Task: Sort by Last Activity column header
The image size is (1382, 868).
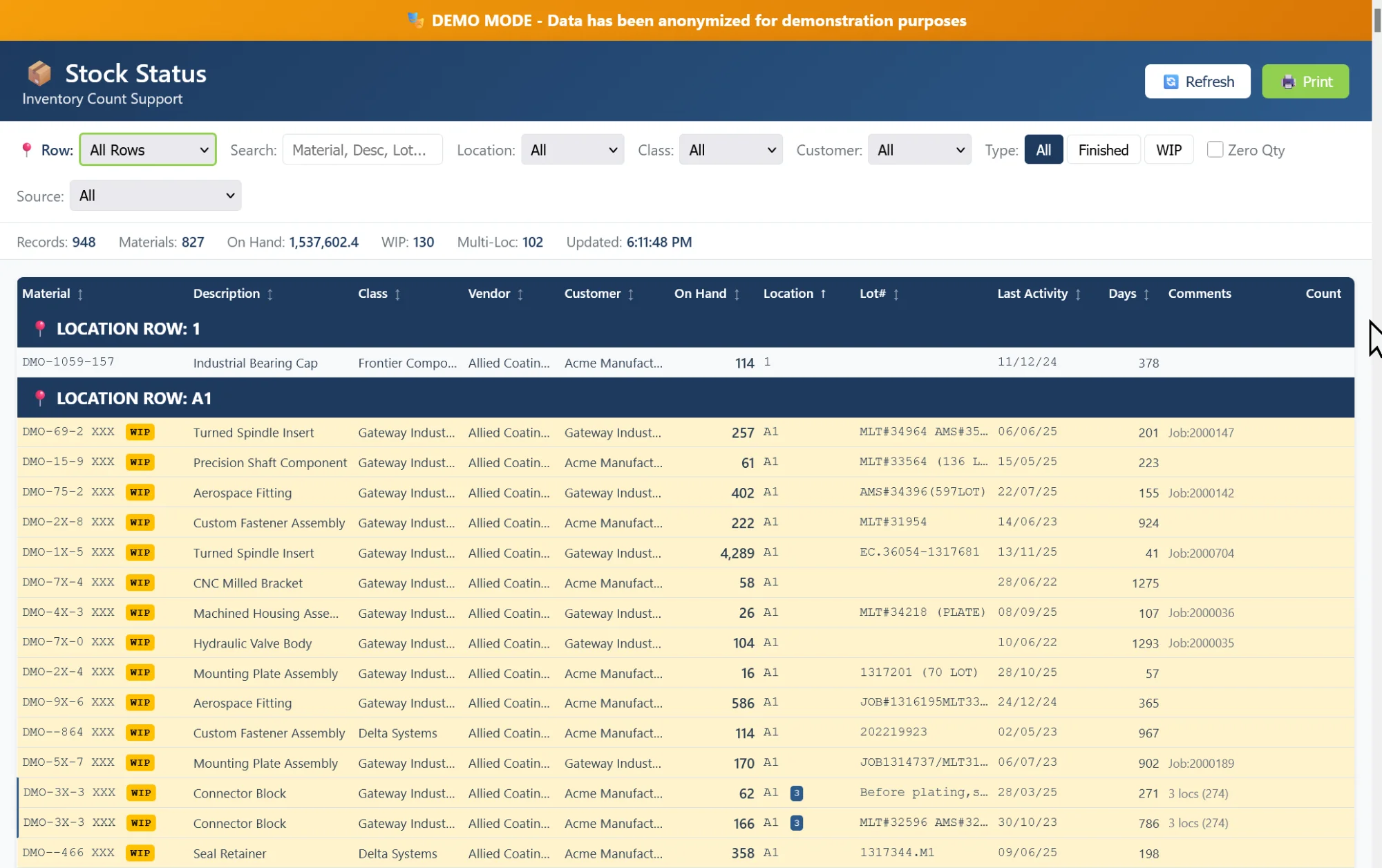Action: (x=1032, y=294)
